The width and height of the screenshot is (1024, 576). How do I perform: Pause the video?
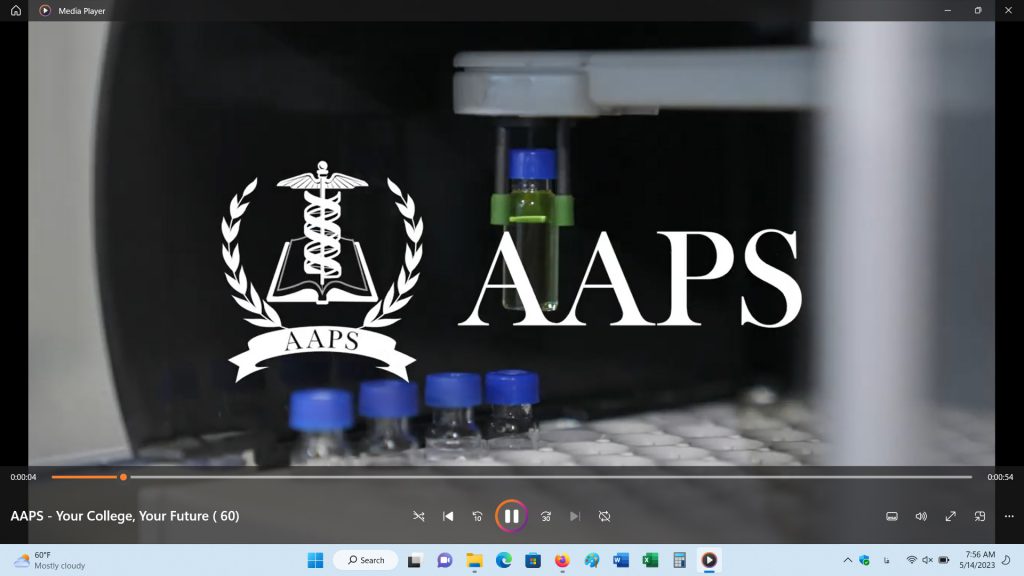(511, 516)
